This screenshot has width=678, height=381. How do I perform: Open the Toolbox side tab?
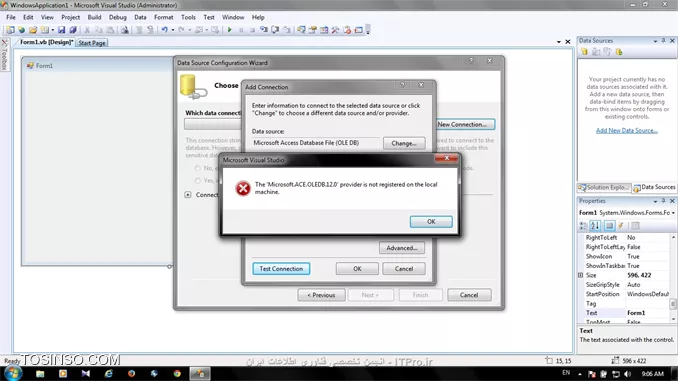point(4,55)
